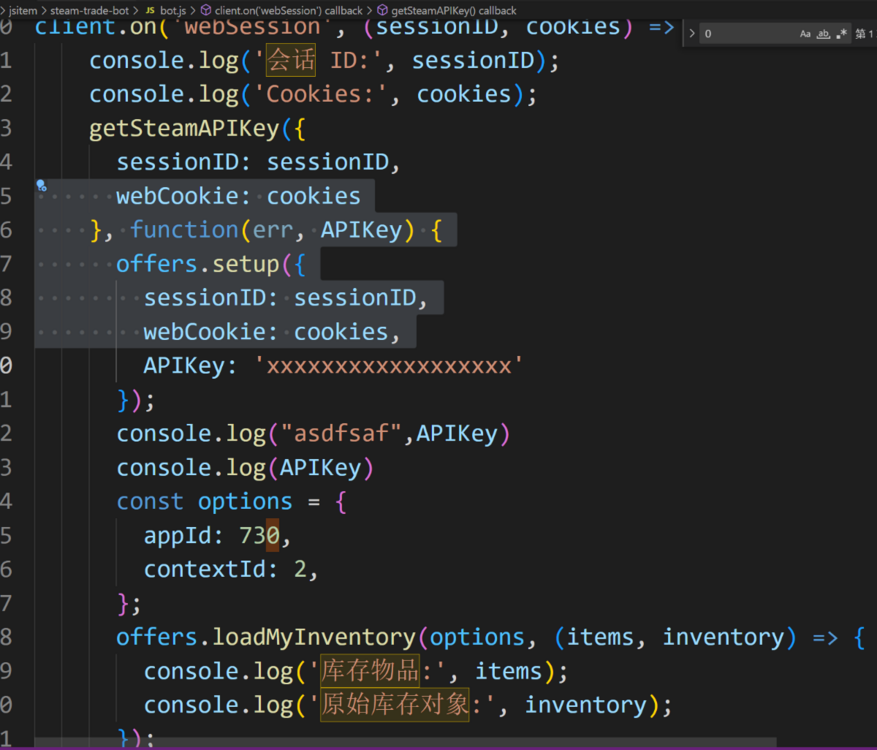Toggle Match Whole Word in find widget
This screenshot has height=750, width=877.
824,34
